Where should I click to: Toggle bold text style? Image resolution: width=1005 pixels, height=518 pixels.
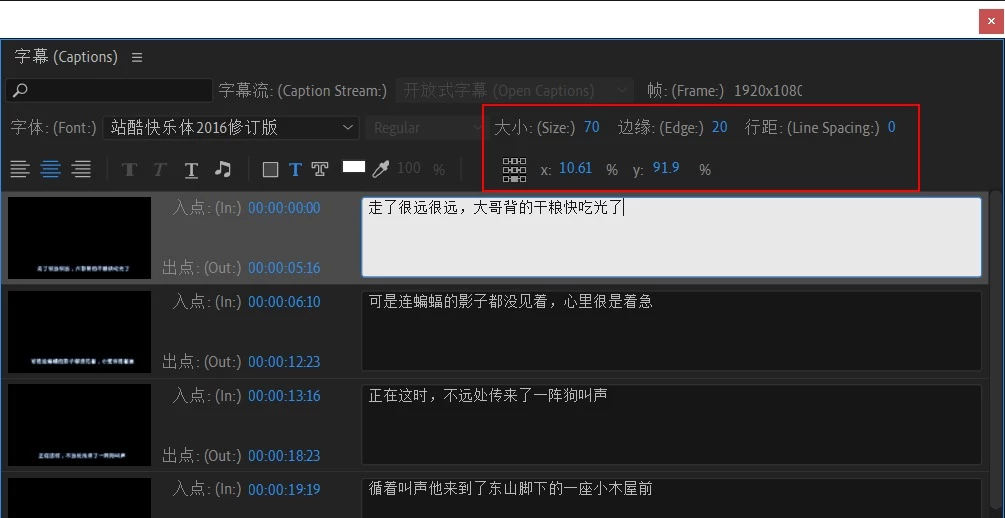click(129, 169)
